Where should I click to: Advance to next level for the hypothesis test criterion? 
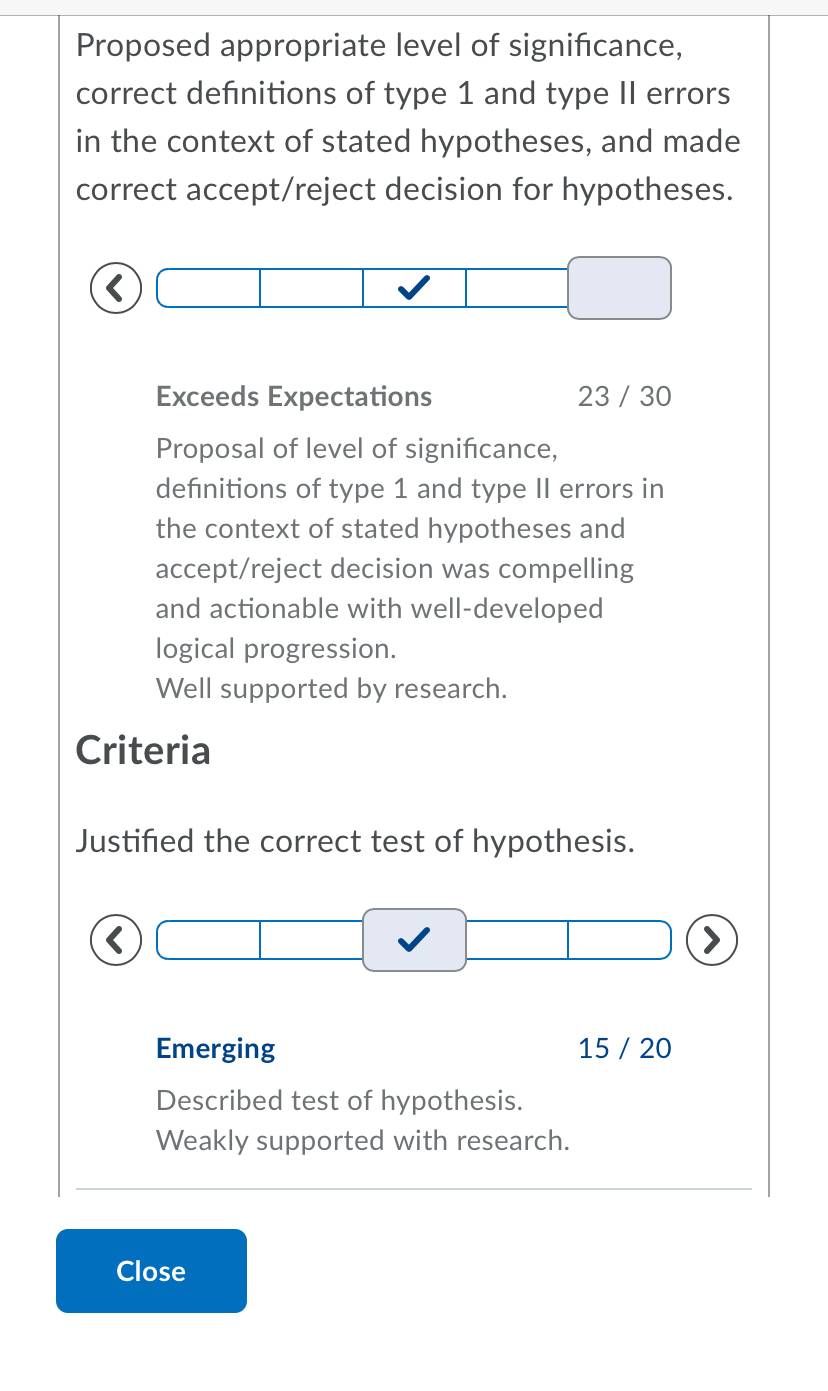(x=712, y=941)
